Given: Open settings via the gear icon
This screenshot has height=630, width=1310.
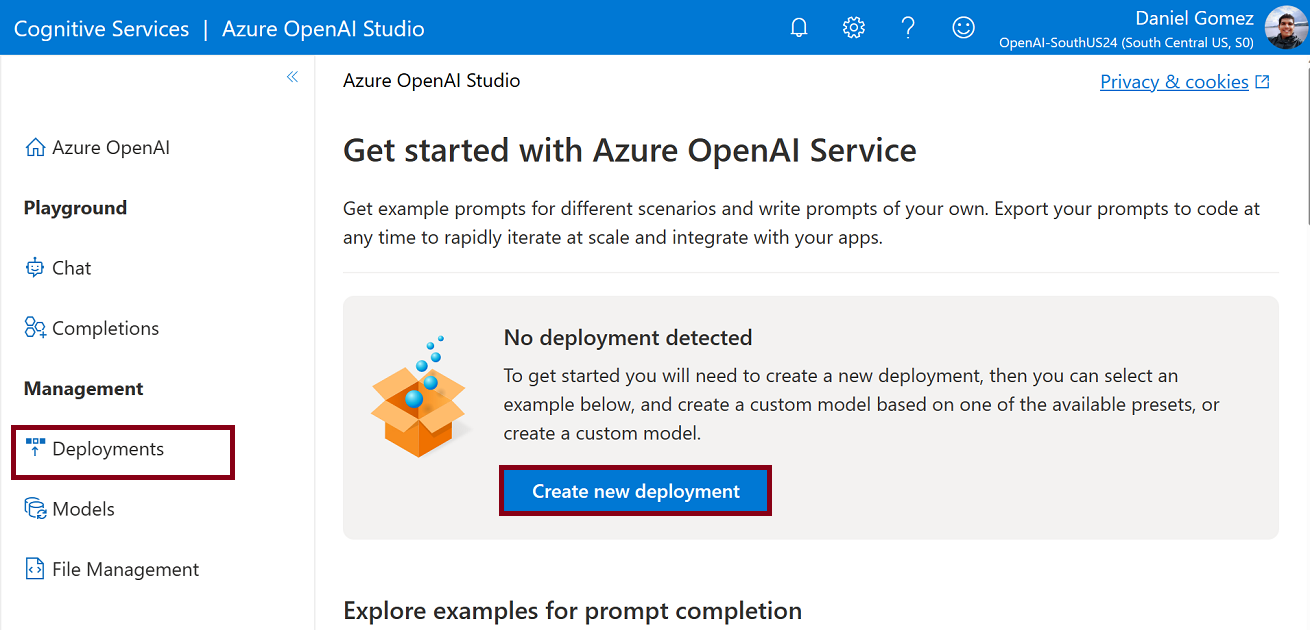Looking at the screenshot, I should pos(853,28).
